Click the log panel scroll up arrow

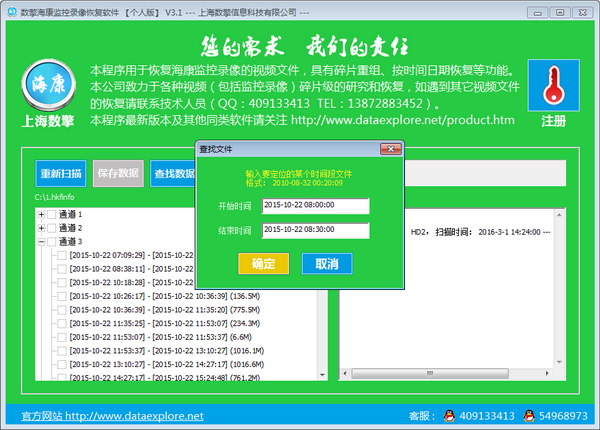tap(559, 215)
